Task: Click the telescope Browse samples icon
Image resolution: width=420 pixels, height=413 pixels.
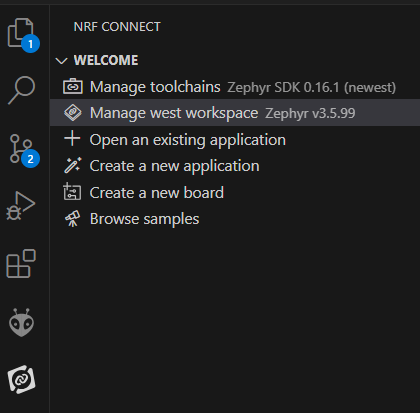Action: click(x=72, y=218)
